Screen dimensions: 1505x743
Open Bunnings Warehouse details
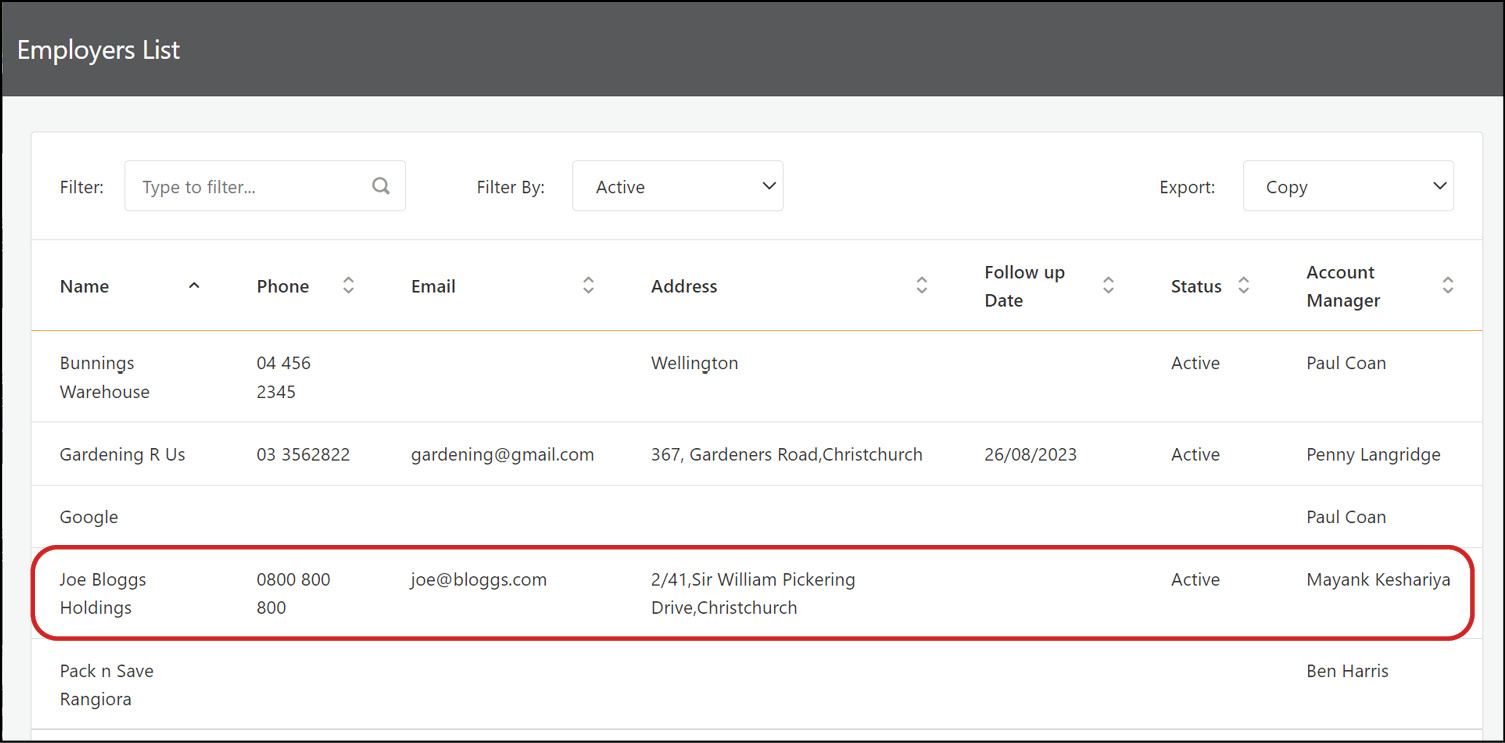[104, 377]
